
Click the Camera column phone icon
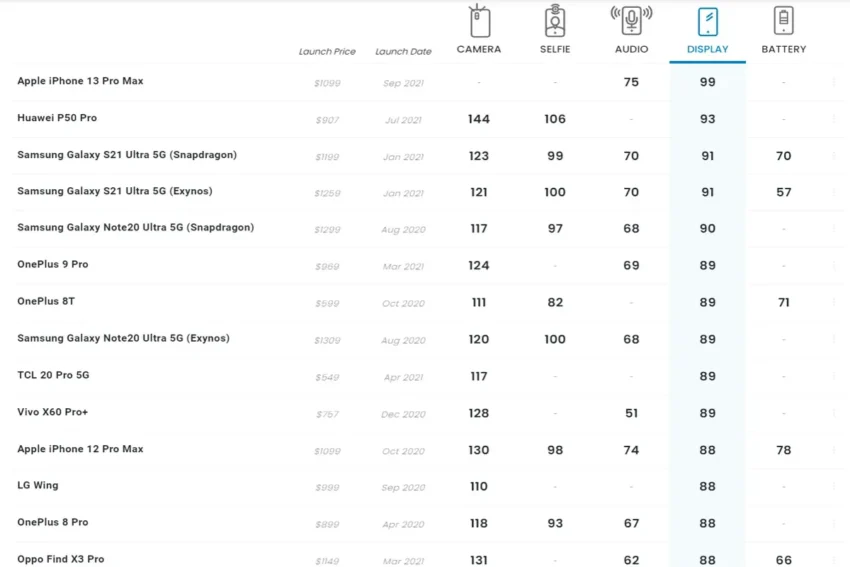coord(479,21)
